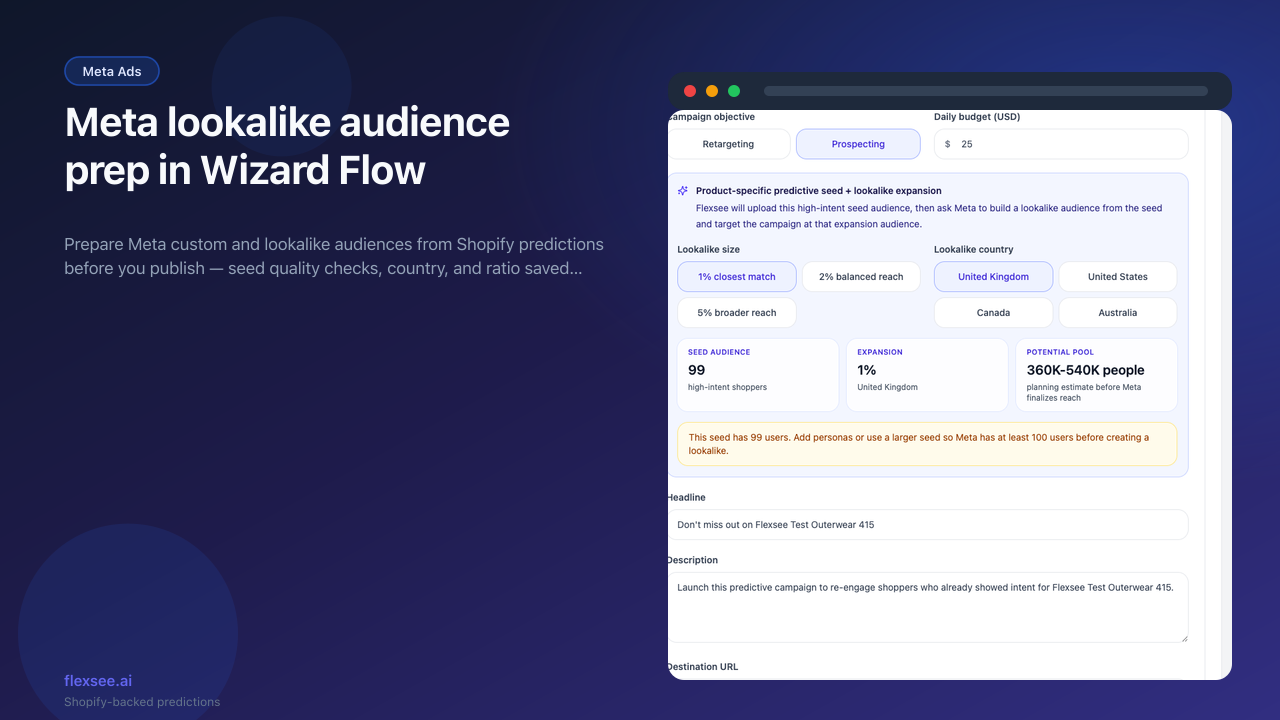The height and width of the screenshot is (720, 1280).
Task: Click the browser address bar
Action: [986, 91]
